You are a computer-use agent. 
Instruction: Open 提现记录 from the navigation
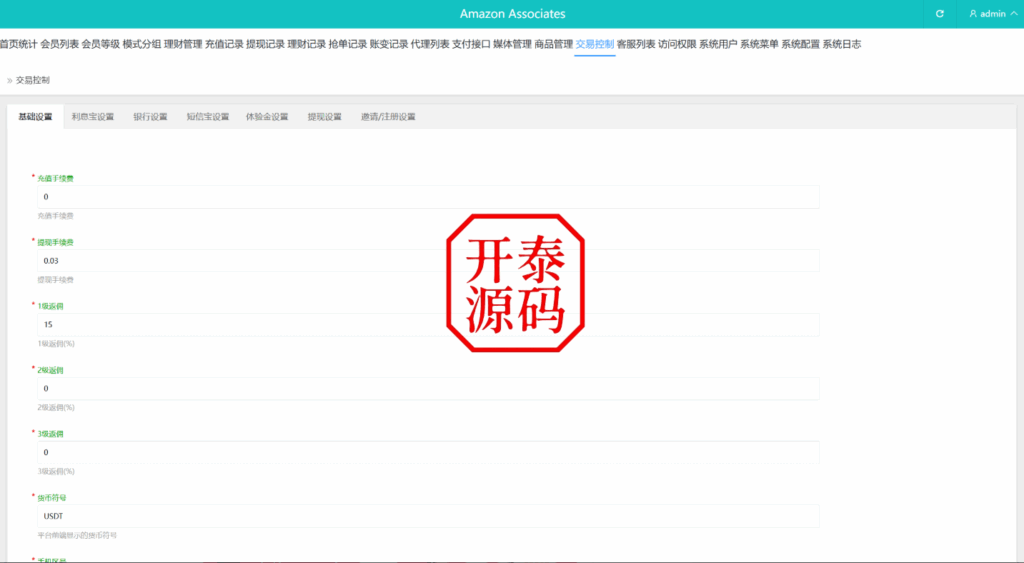[265, 44]
